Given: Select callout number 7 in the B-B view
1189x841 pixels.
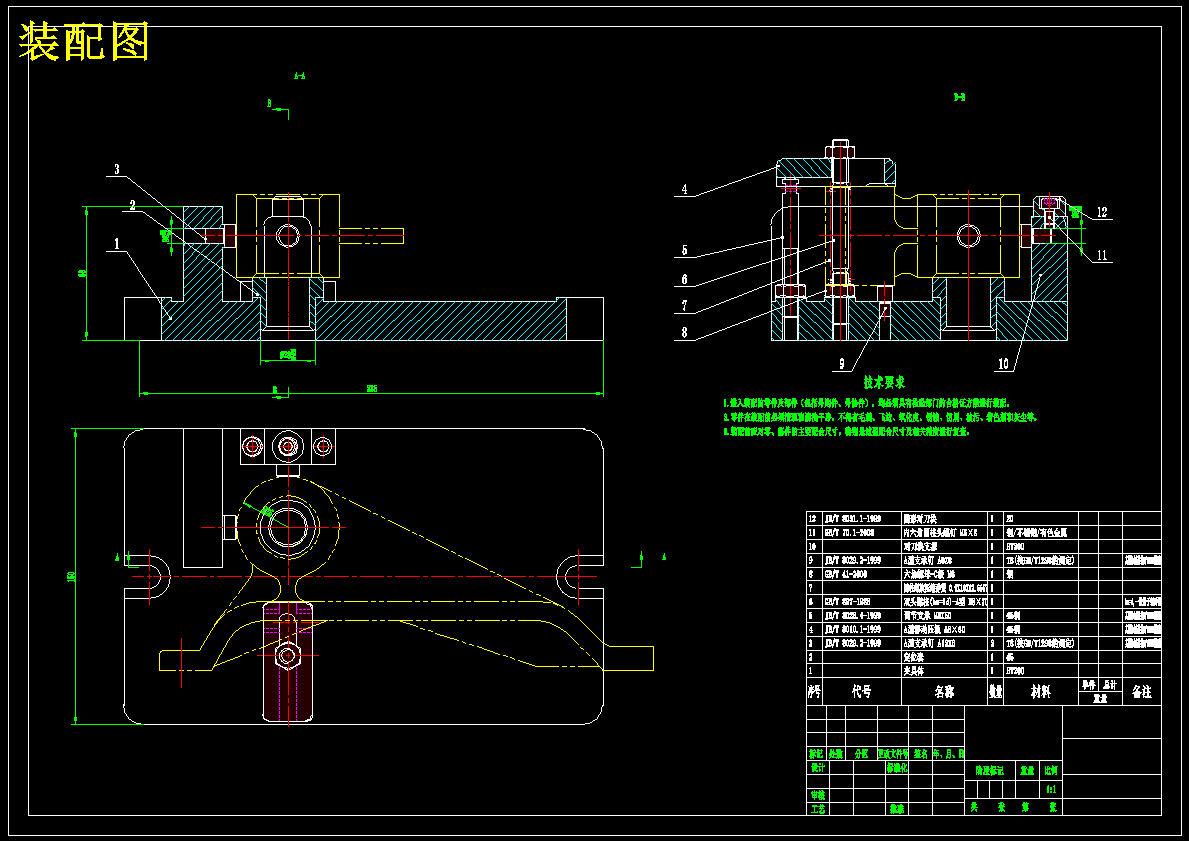Looking at the screenshot, I should (684, 306).
